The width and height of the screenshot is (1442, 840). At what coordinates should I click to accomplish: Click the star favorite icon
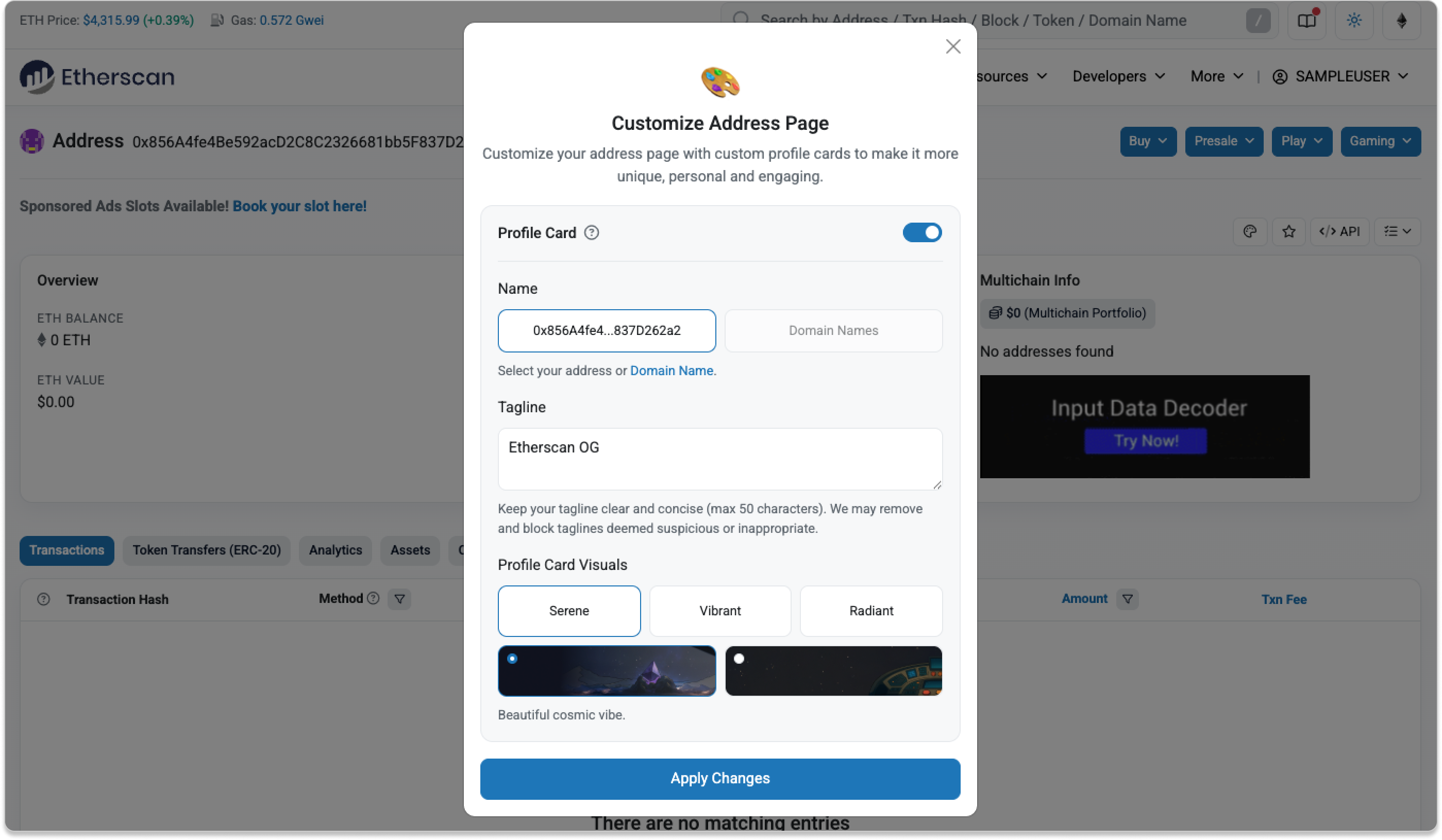[1288, 231]
